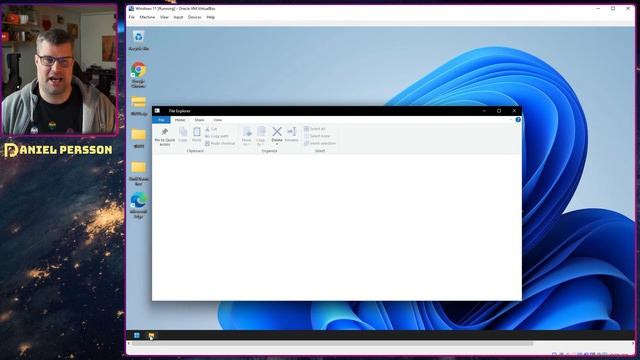Open VirtualBox View menu
The height and width of the screenshot is (360, 640).
click(x=164, y=17)
